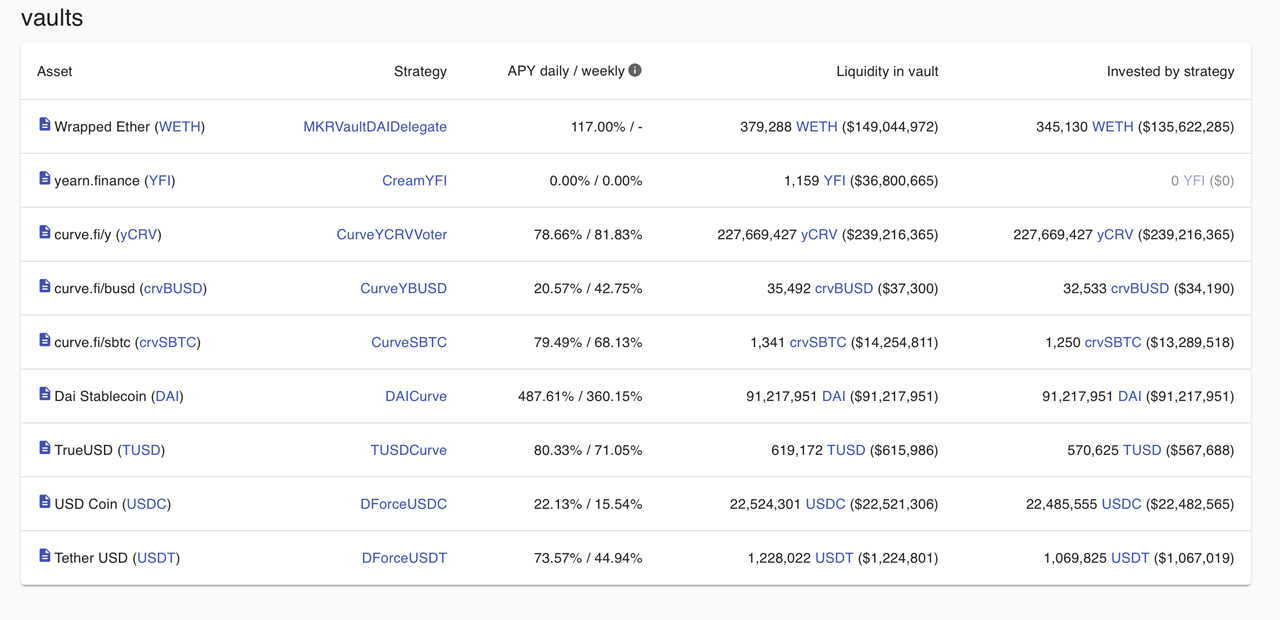Image resolution: width=1280 pixels, height=620 pixels.
Task: Open the yCRV link in Asset column
Action: coord(139,235)
